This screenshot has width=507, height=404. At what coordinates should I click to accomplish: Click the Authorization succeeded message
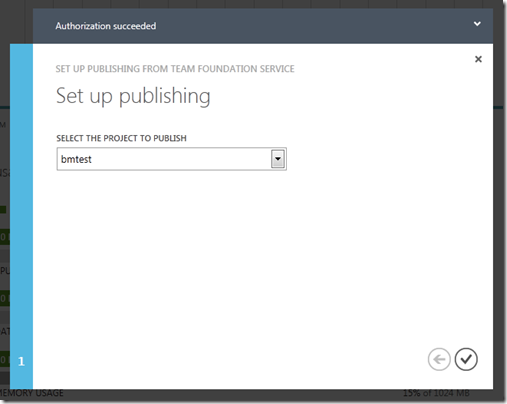106,26
